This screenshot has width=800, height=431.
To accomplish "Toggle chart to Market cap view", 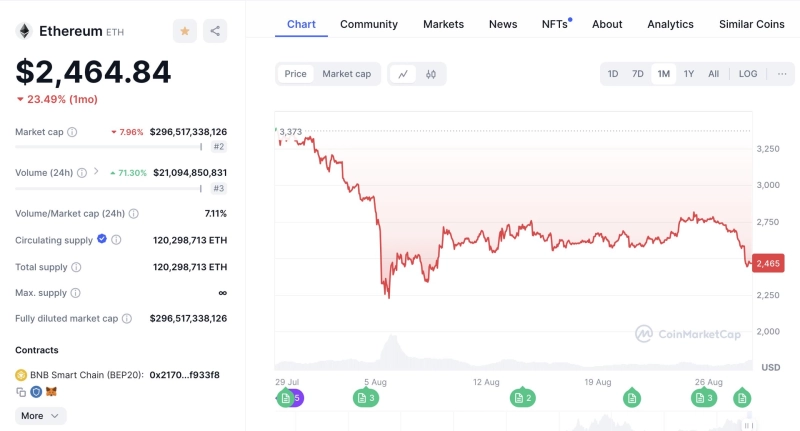I will click(346, 74).
